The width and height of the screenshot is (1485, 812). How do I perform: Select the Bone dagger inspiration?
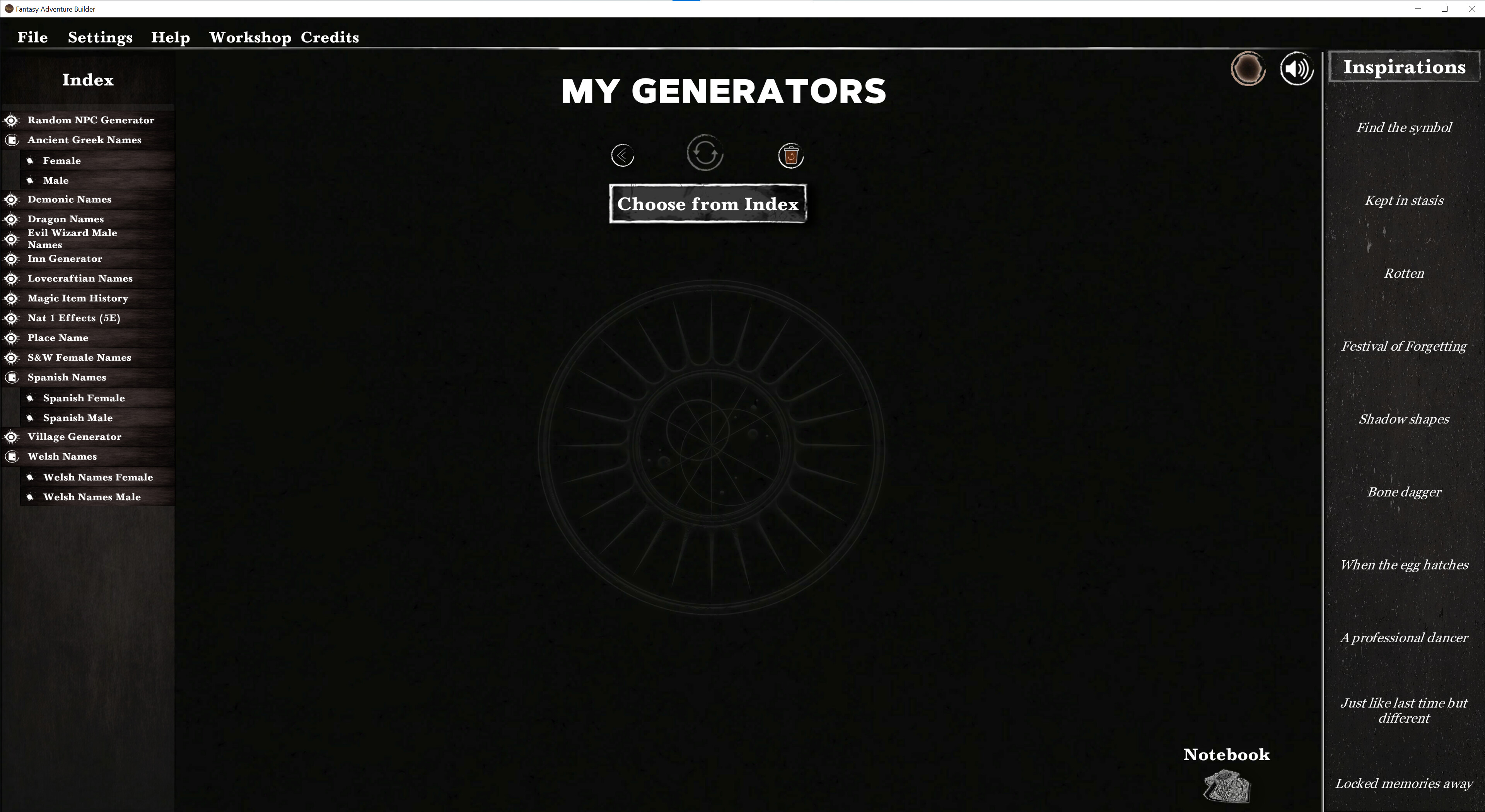pos(1404,491)
